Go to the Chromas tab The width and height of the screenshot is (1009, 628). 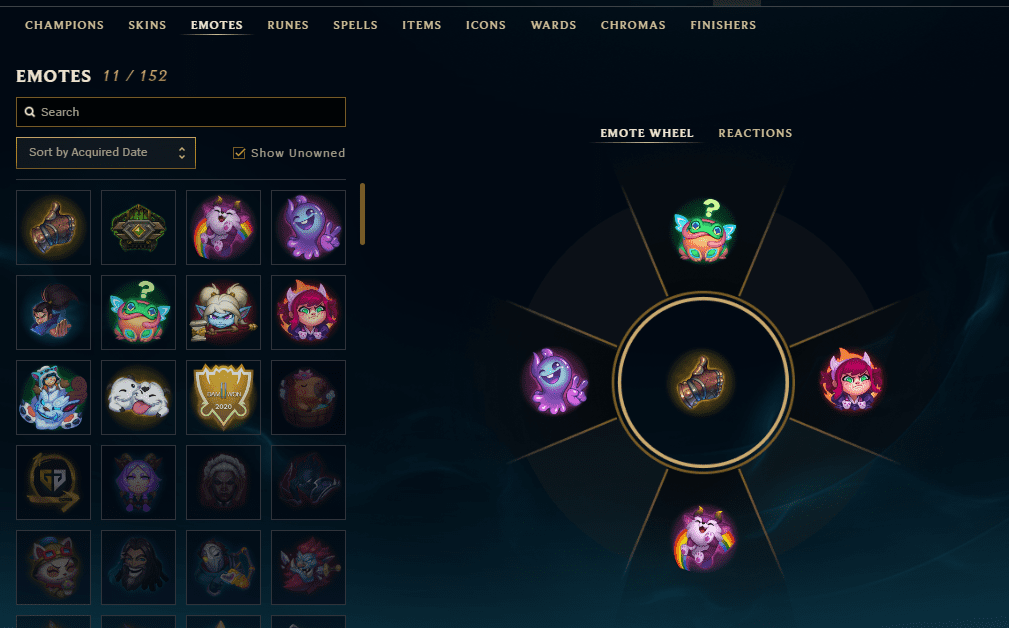pyautogui.click(x=633, y=25)
